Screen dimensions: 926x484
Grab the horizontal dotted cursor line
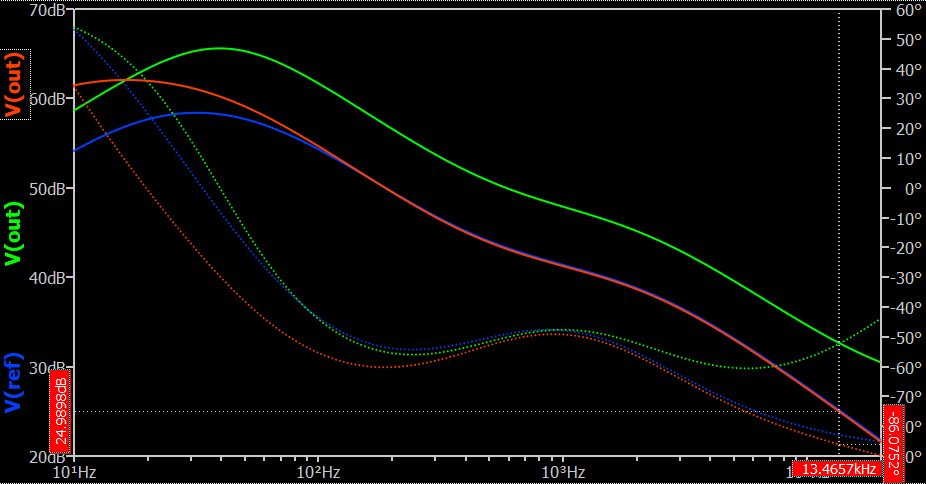[x=455, y=411]
